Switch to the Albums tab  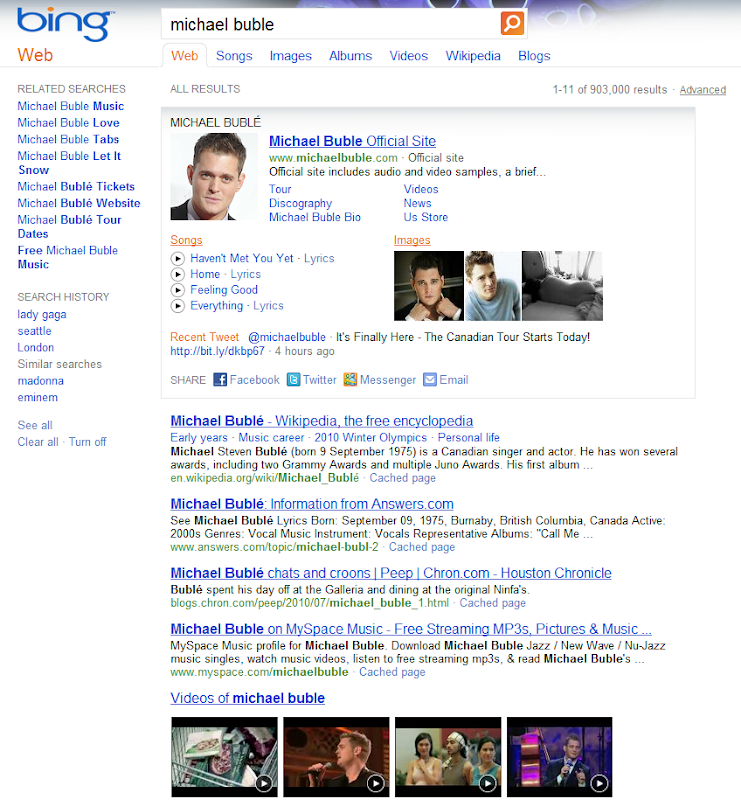[351, 56]
